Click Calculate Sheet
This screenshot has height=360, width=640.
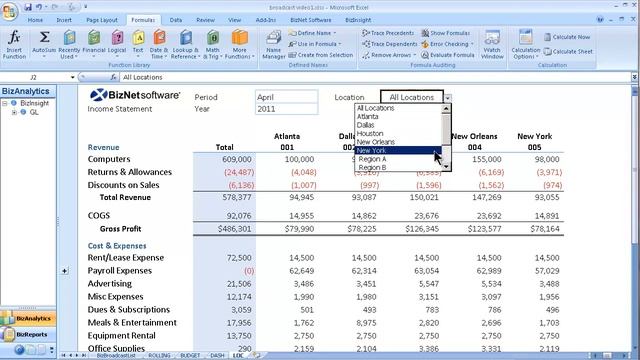pyautogui.click(x=568, y=52)
